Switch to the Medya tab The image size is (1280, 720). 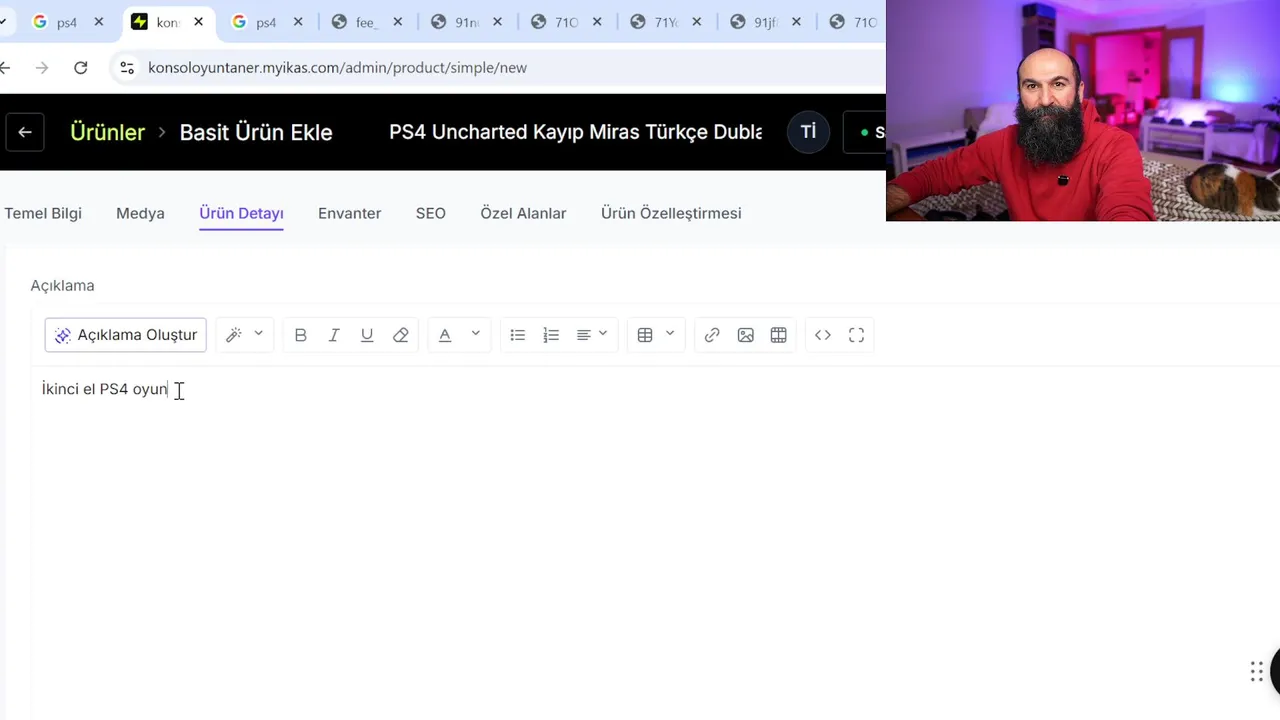point(140,213)
